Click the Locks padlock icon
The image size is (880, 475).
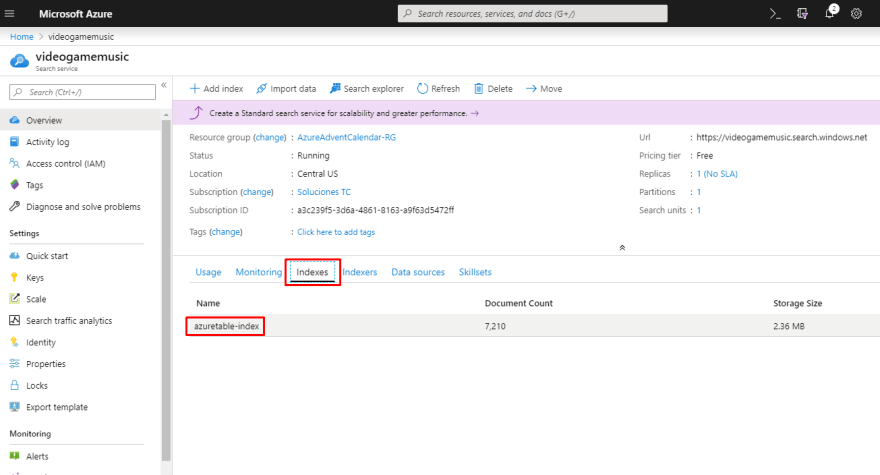(x=15, y=385)
